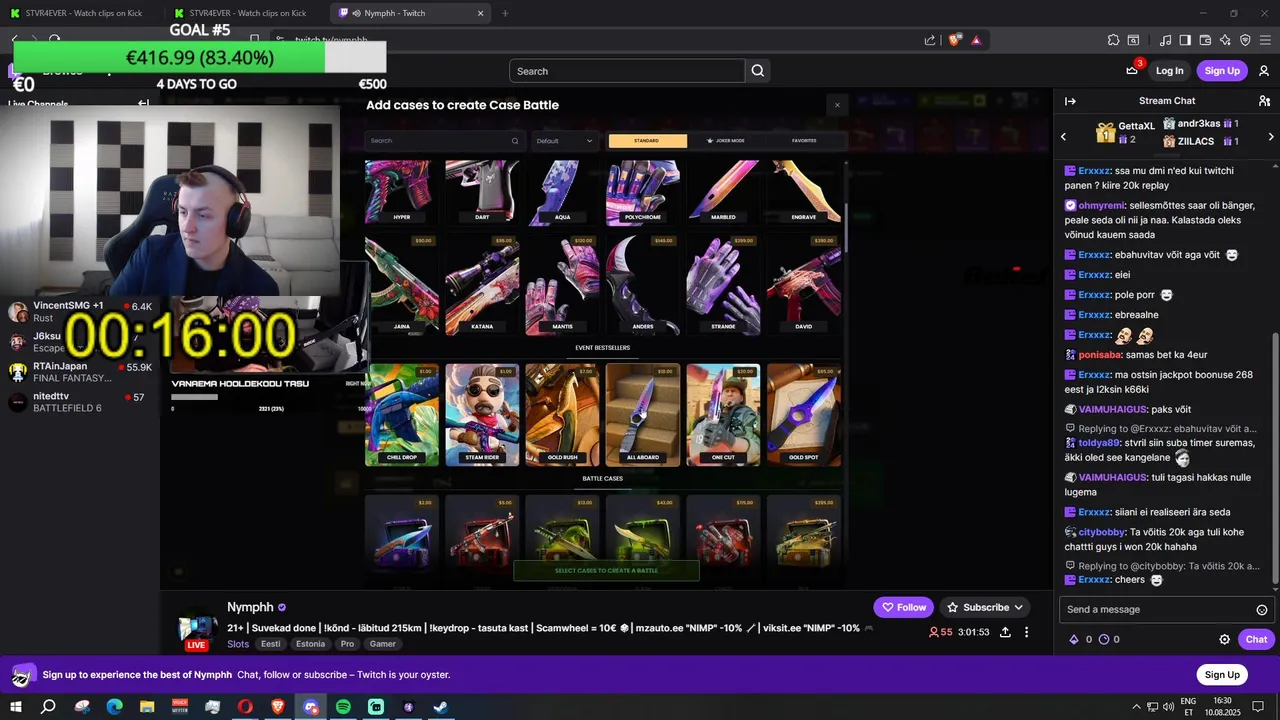Click the Gamer tag
This screenshot has height=720, width=1280.
(x=383, y=644)
